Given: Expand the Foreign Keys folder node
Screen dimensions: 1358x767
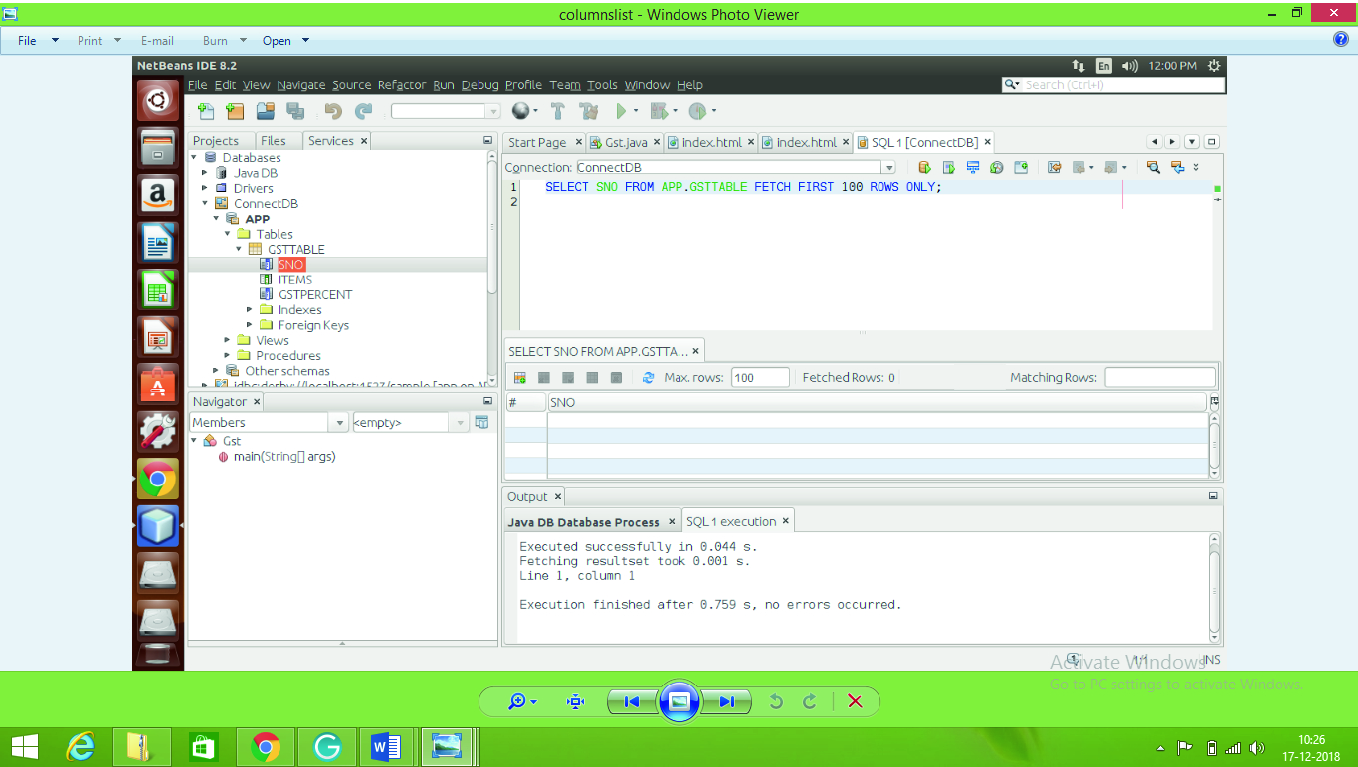Looking at the screenshot, I should [250, 325].
